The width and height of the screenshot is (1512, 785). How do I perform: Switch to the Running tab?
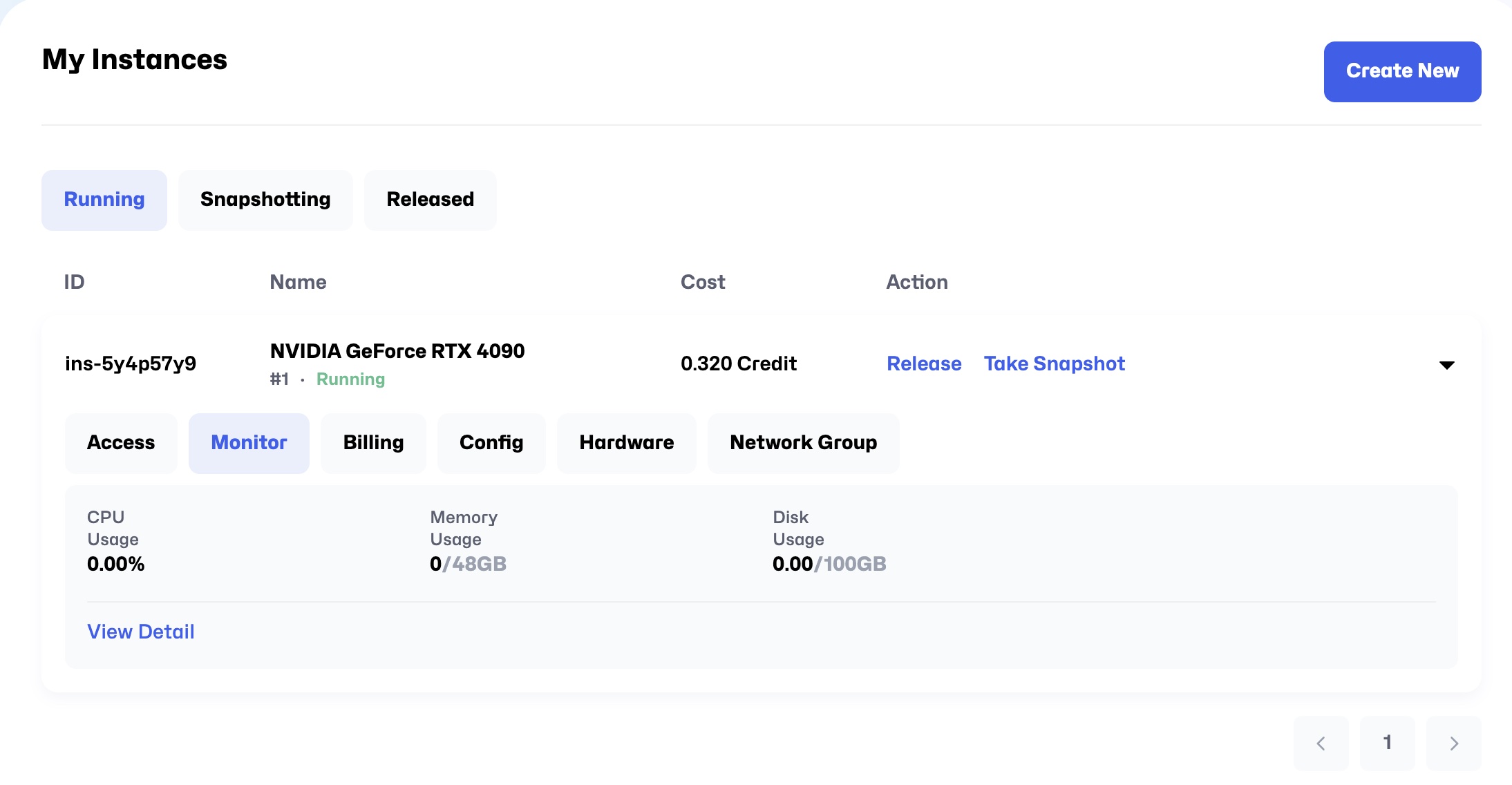click(x=104, y=200)
